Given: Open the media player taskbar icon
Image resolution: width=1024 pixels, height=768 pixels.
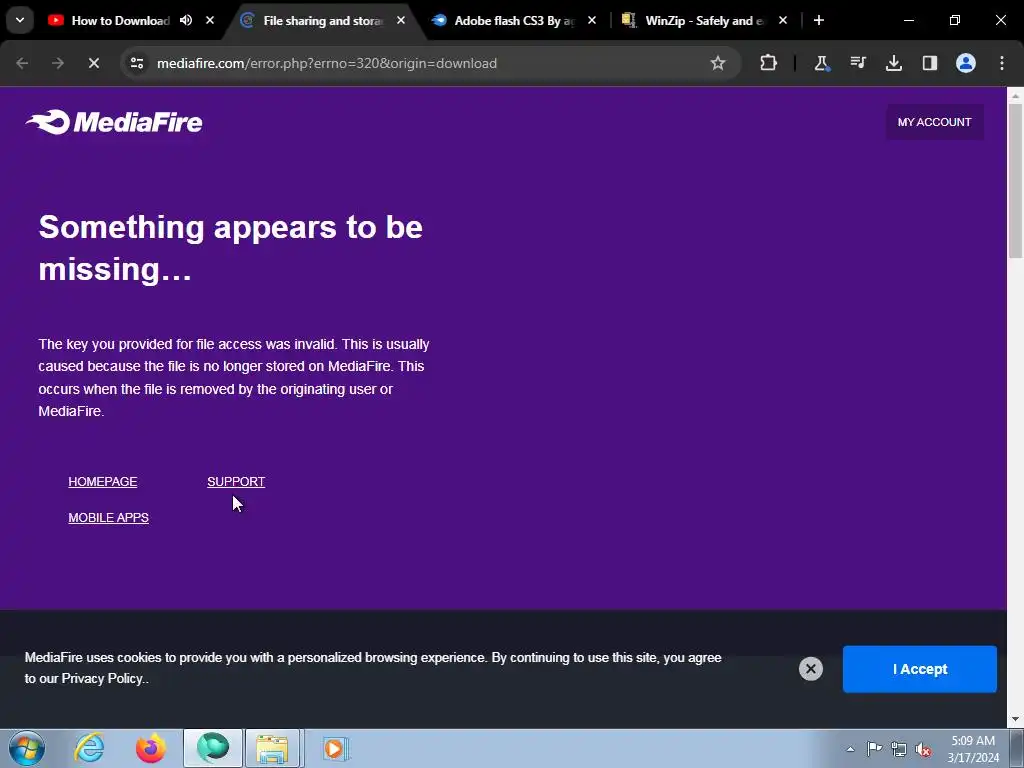Looking at the screenshot, I should pos(335,748).
